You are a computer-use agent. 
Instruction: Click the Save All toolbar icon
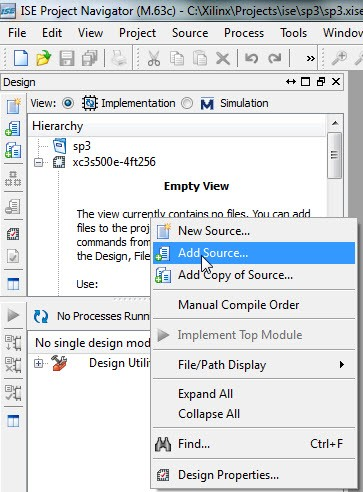89,58
